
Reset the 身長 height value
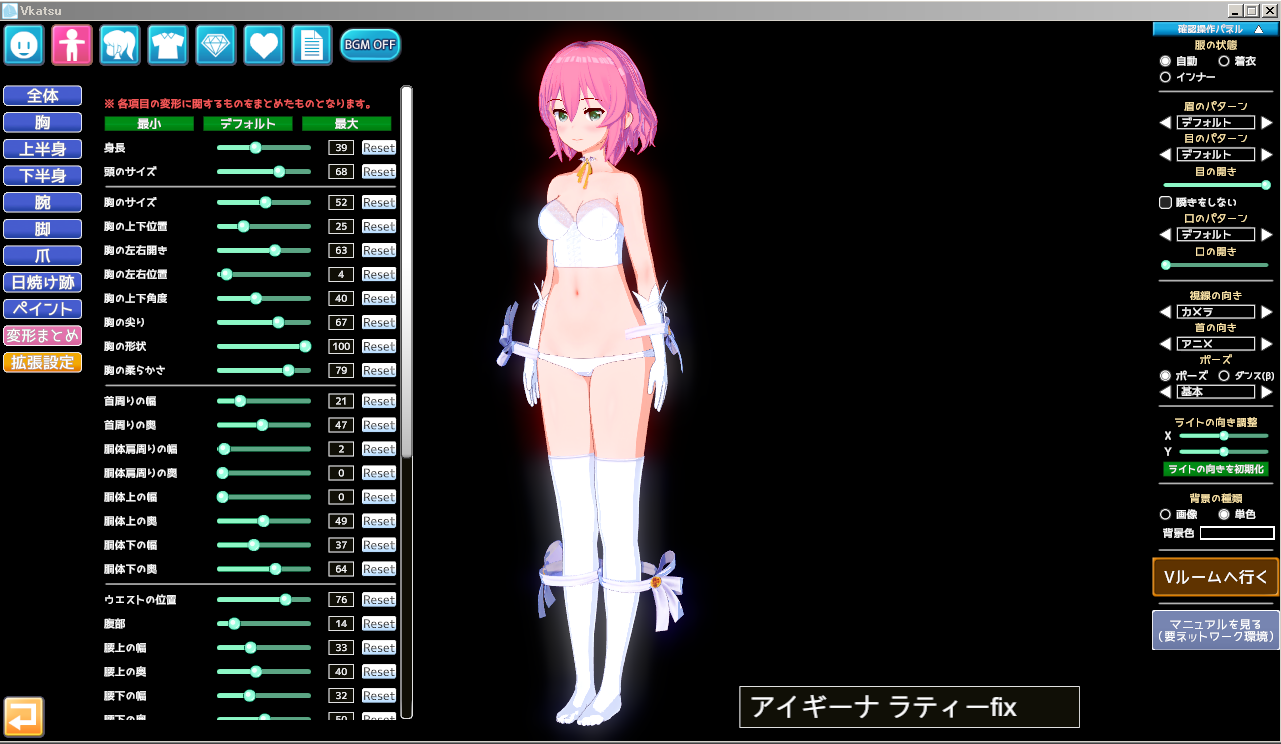click(x=378, y=148)
